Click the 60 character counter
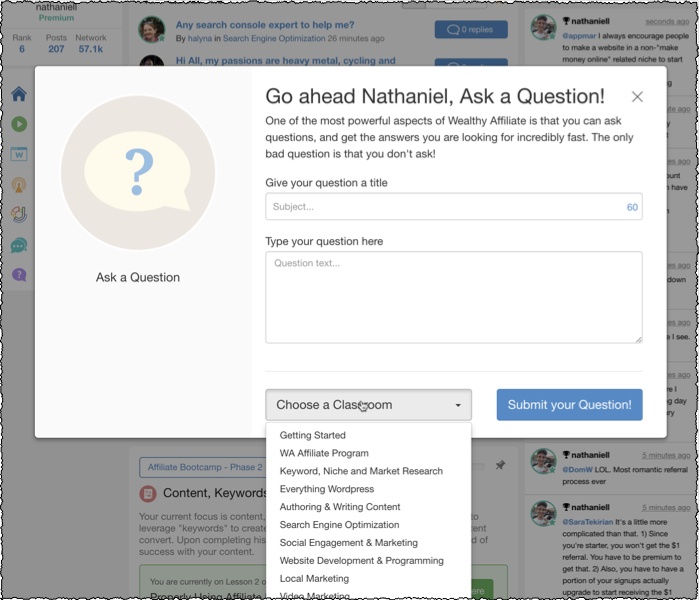This screenshot has height=600, width=699. coord(632,207)
